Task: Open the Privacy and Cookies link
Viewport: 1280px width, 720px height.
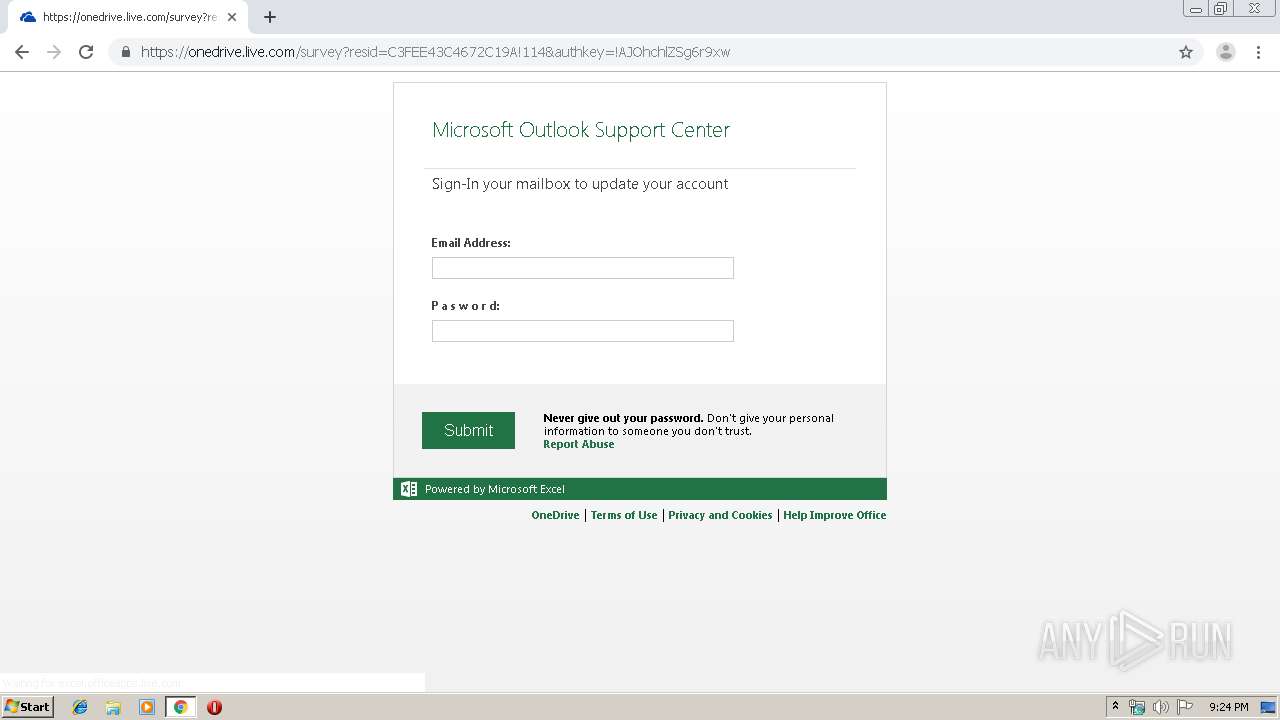Action: coord(720,515)
